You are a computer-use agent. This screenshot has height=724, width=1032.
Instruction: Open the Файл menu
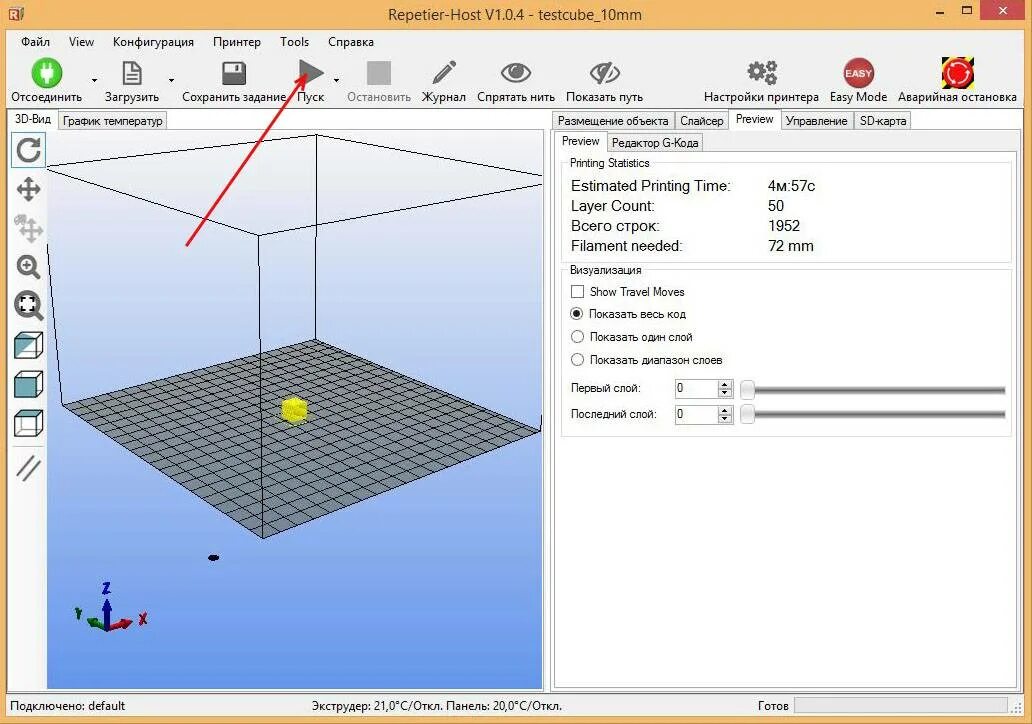[x=35, y=41]
